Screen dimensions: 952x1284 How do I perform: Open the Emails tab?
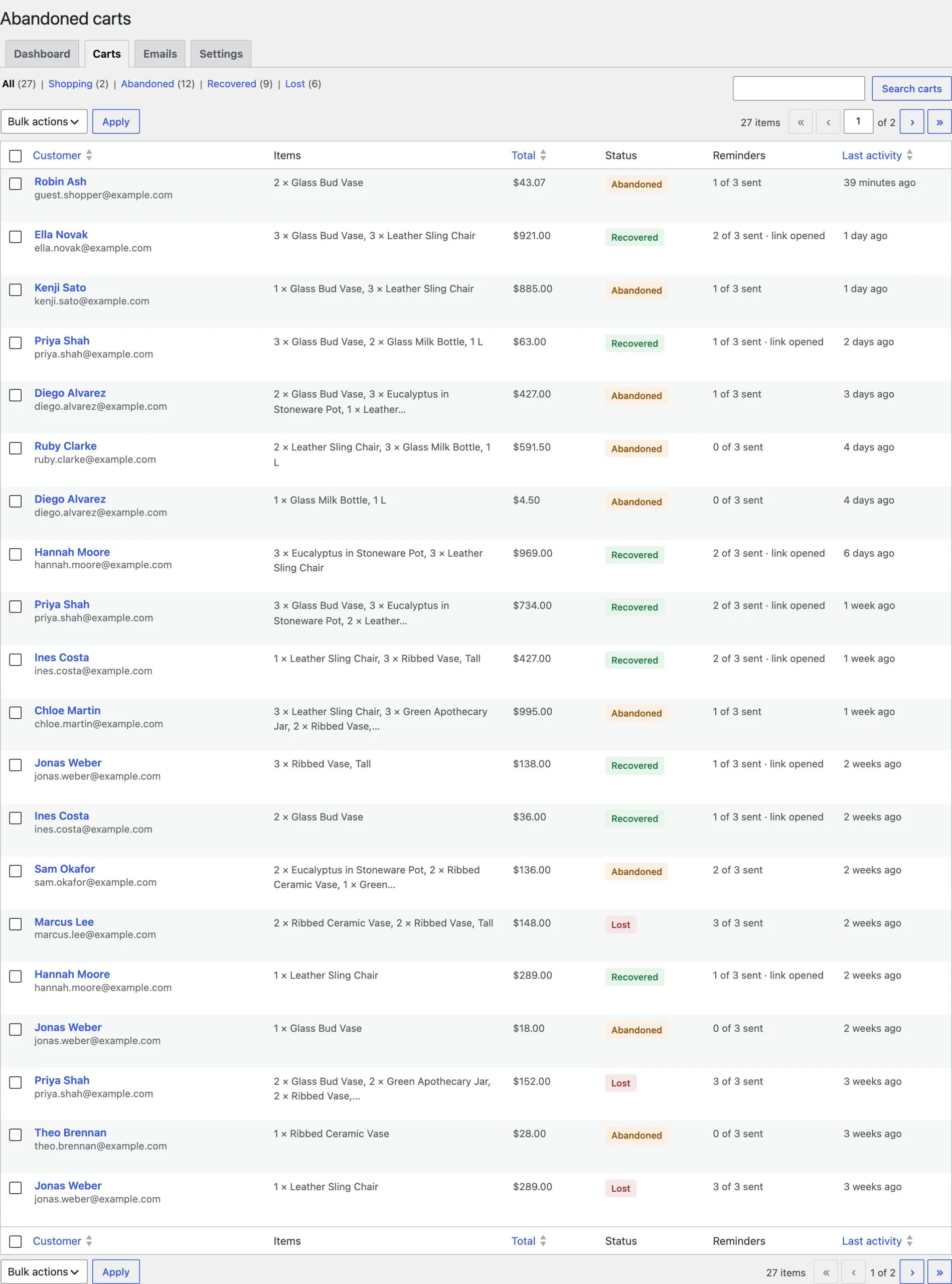coord(160,54)
